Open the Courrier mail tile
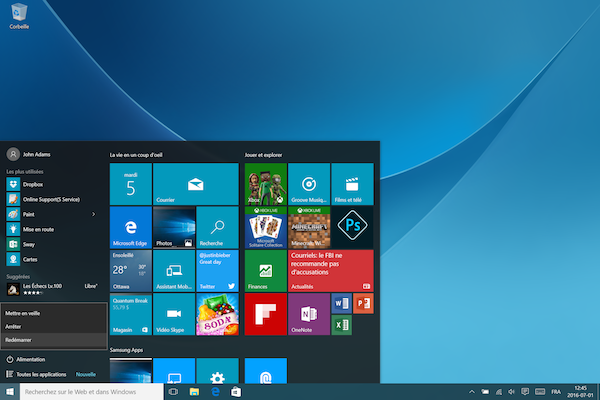 [196, 184]
